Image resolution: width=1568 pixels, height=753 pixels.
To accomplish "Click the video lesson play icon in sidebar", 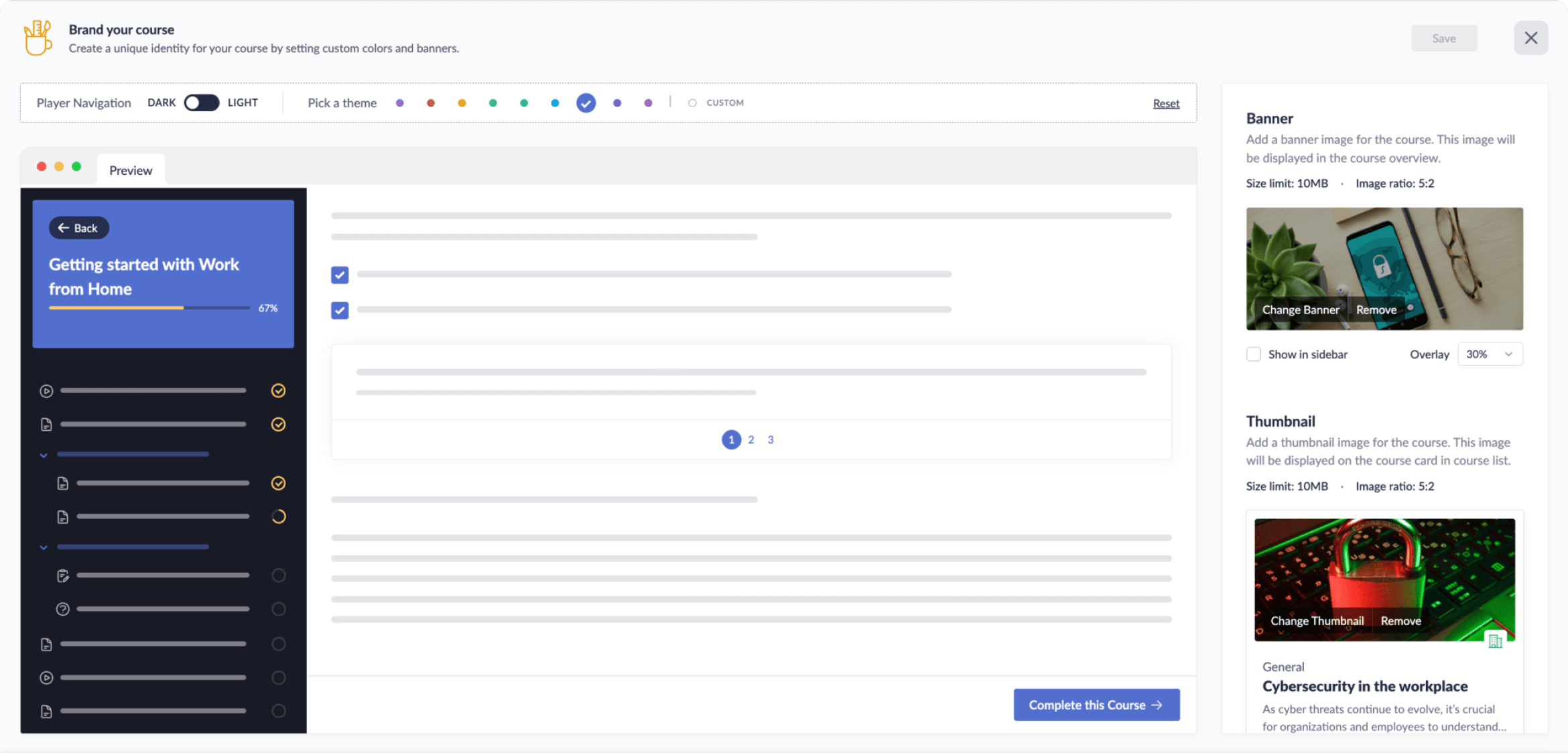I will 46,391.
